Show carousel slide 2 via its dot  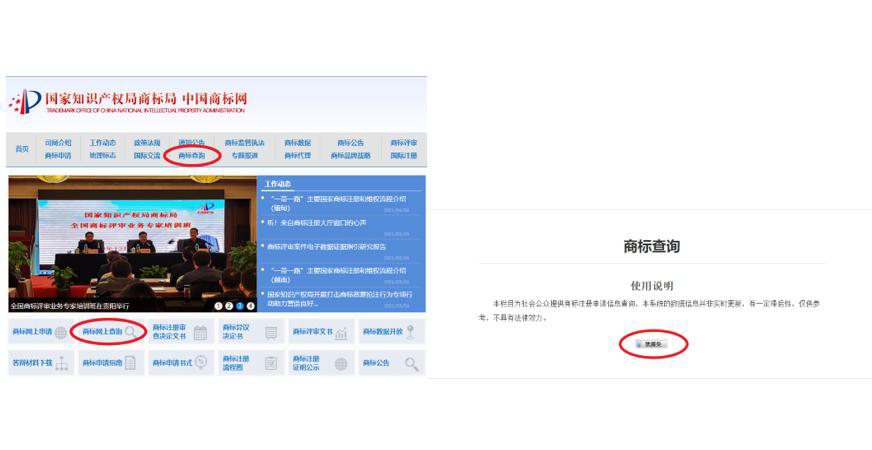pyautogui.click(x=229, y=306)
